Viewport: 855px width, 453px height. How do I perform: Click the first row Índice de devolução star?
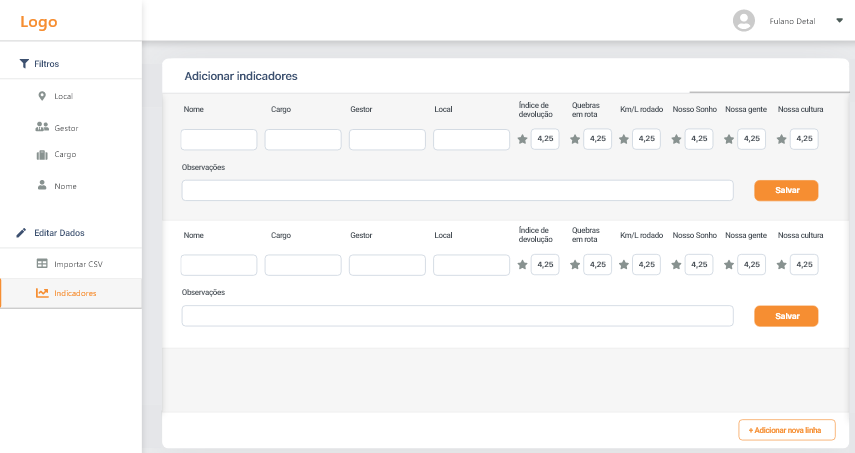522,139
